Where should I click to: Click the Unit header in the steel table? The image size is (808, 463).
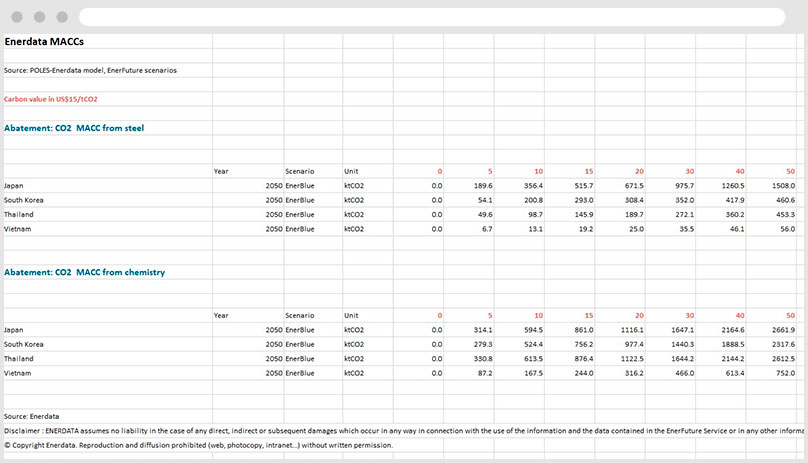coord(351,171)
